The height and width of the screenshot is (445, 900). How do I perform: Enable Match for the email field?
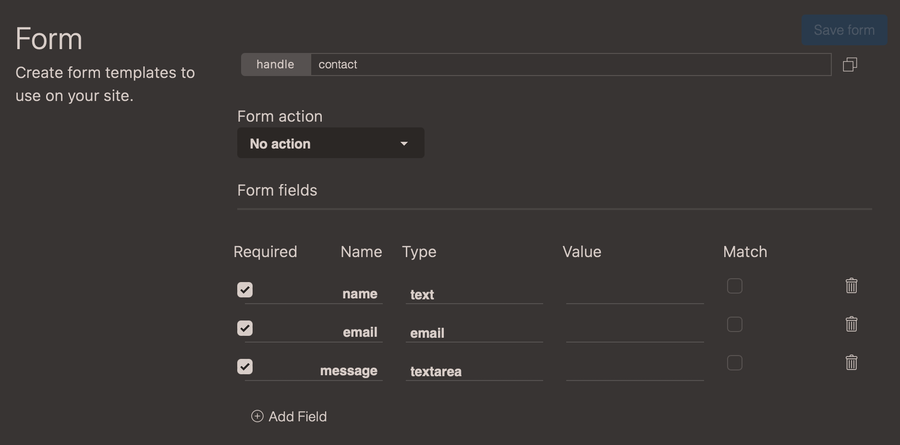coord(734,324)
